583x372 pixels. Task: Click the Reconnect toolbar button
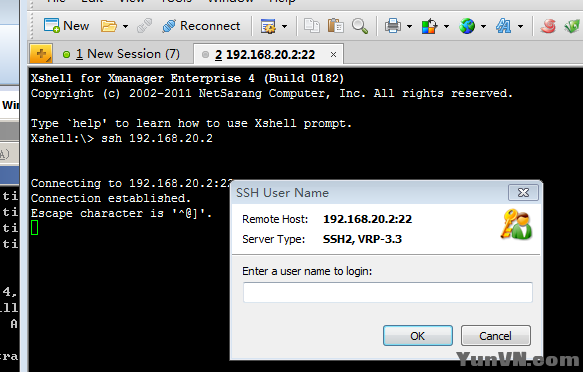click(202, 26)
